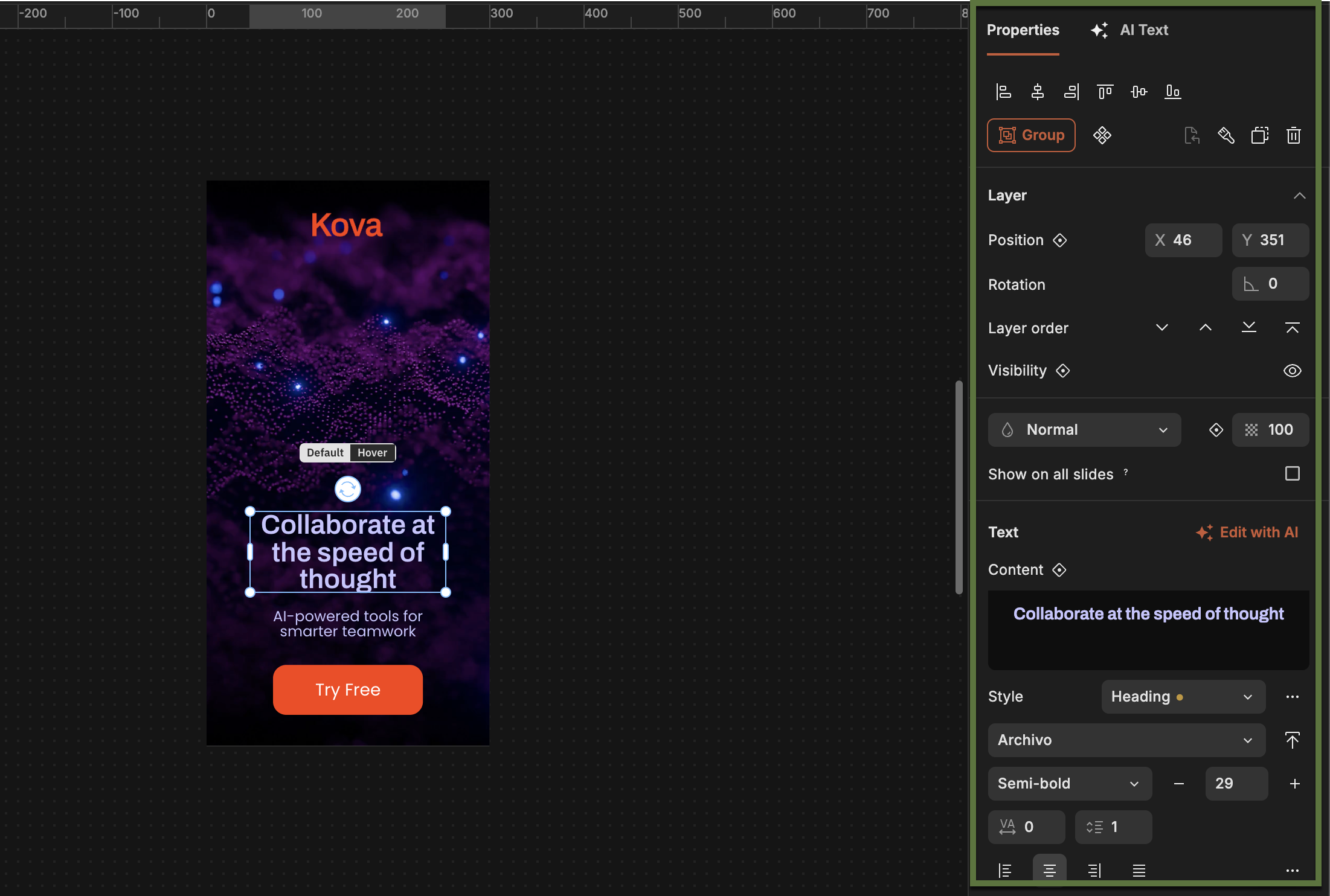This screenshot has height=896, width=1330.
Task: Click the align left edges icon
Action: (x=1004, y=92)
